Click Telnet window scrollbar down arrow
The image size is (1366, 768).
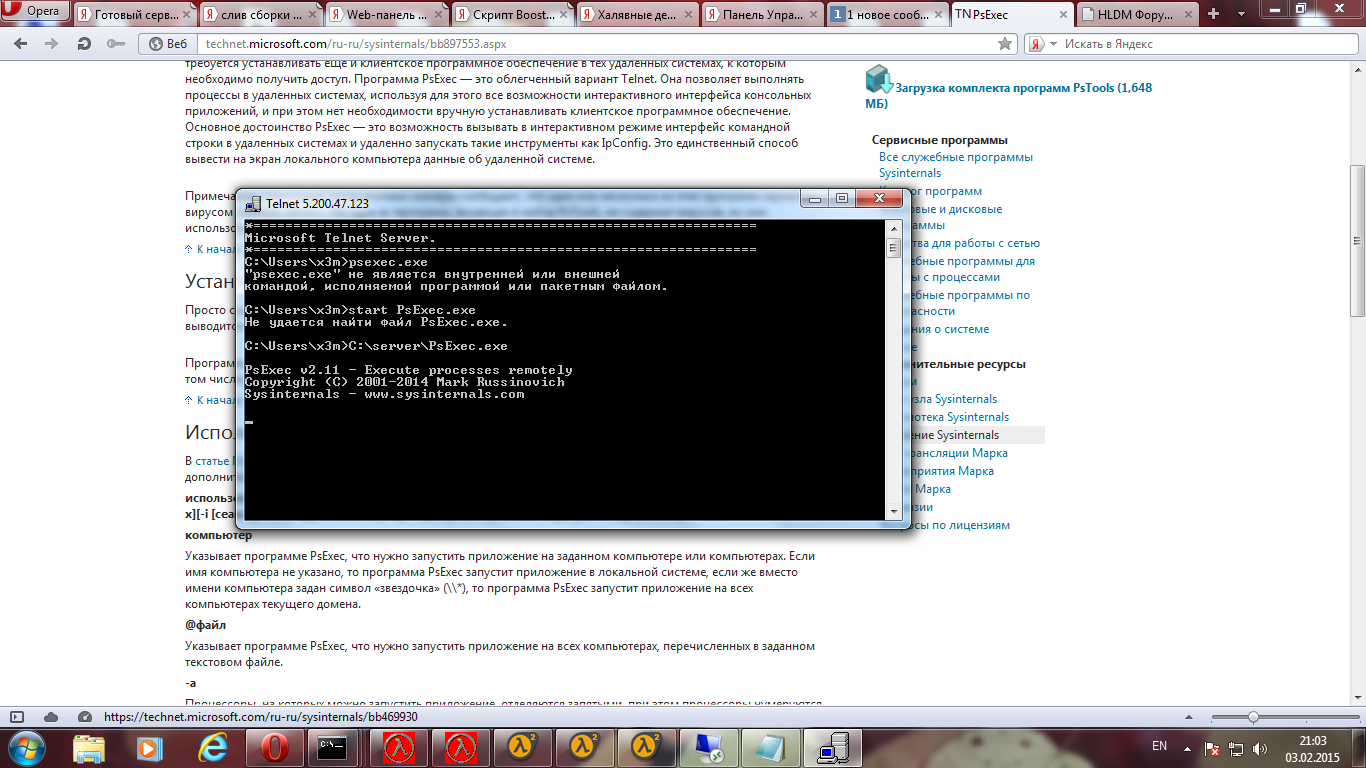pos(893,511)
